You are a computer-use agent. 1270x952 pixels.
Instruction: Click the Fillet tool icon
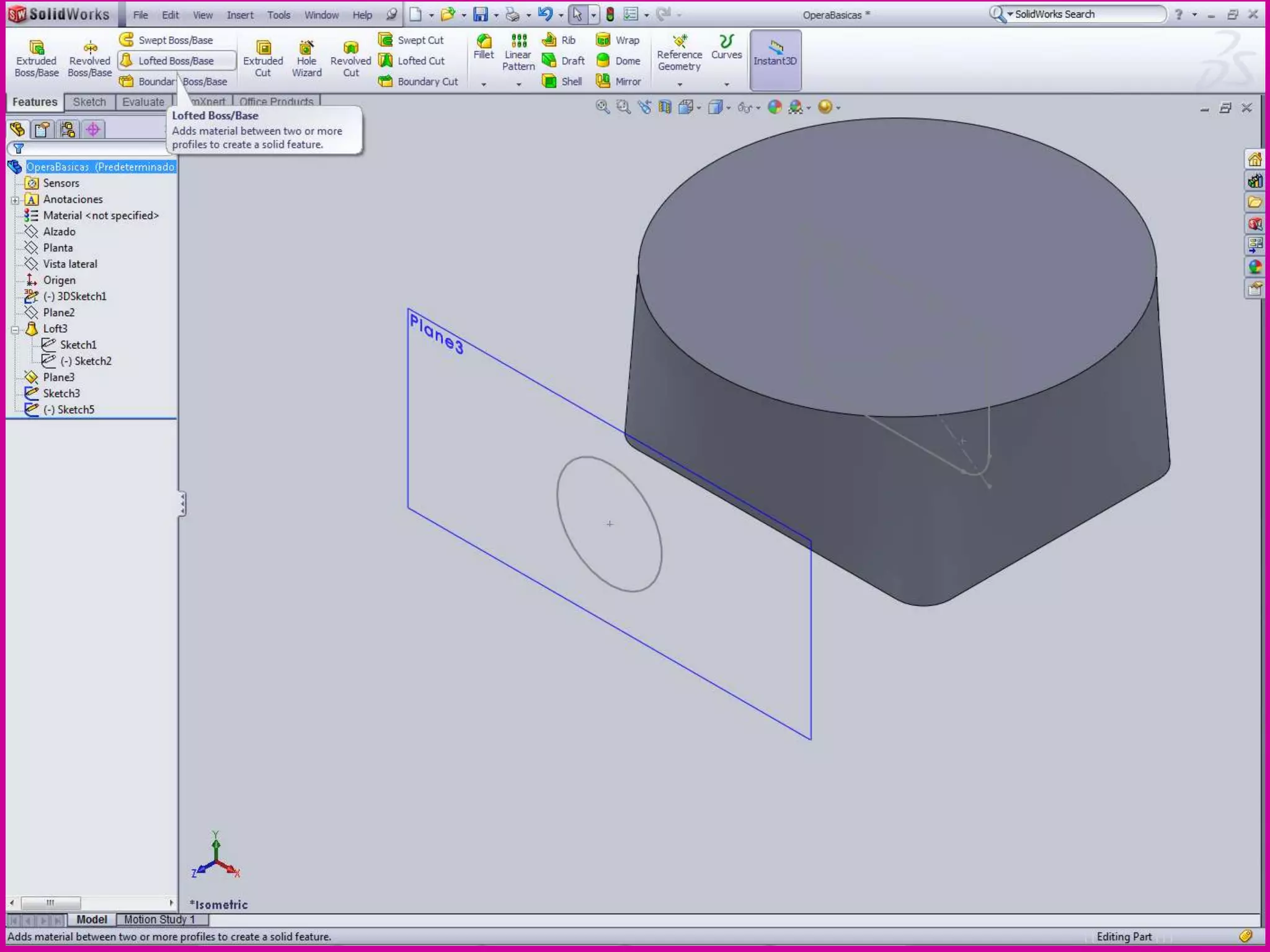click(483, 42)
